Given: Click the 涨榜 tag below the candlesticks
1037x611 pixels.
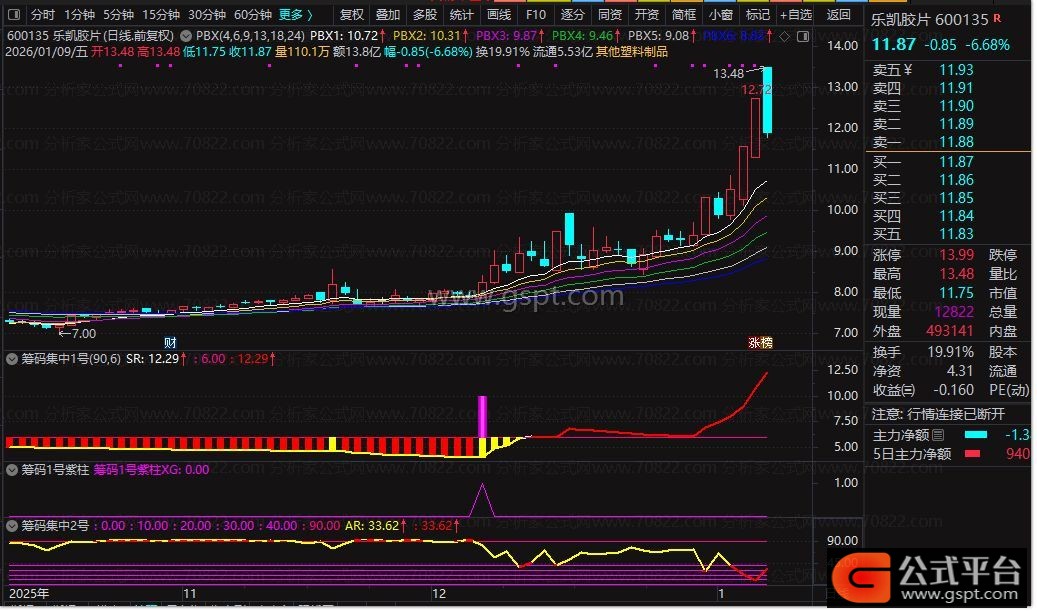Looking at the screenshot, I should click(x=760, y=342).
